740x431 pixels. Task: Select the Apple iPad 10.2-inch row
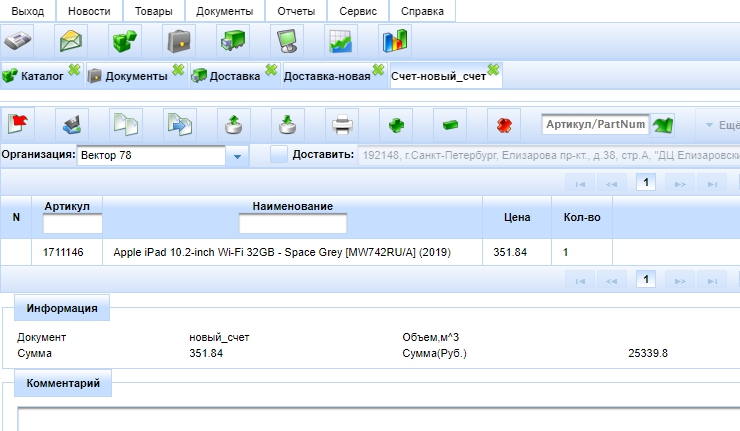coord(282,253)
